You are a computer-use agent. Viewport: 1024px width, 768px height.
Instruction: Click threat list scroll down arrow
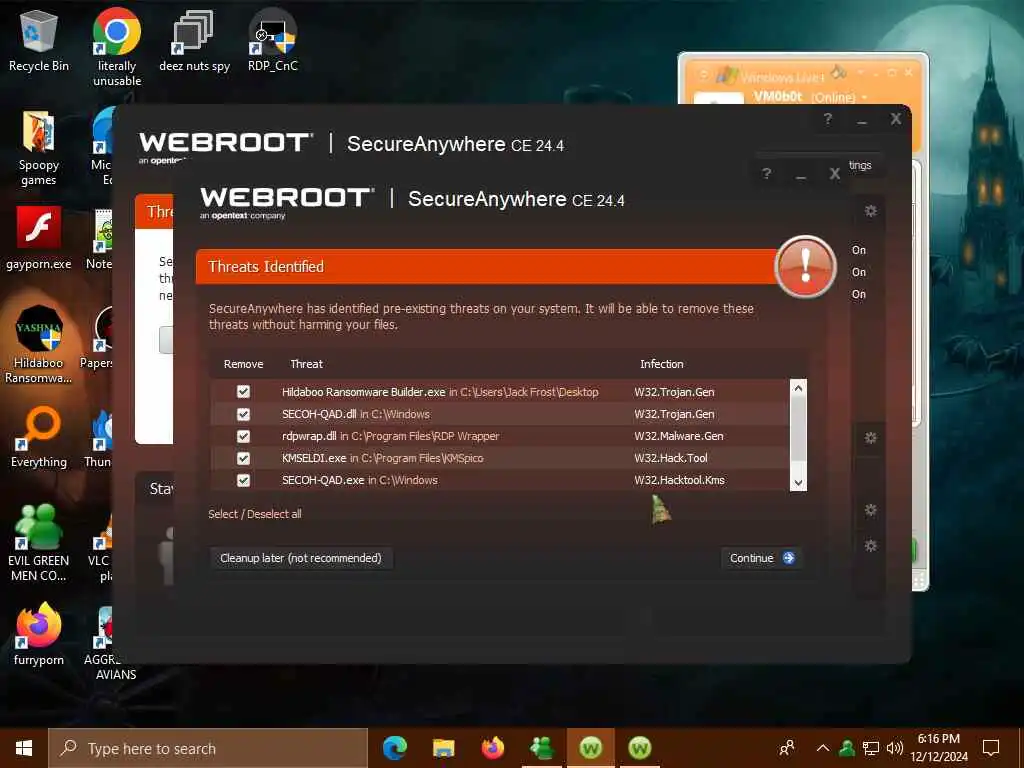coord(798,483)
